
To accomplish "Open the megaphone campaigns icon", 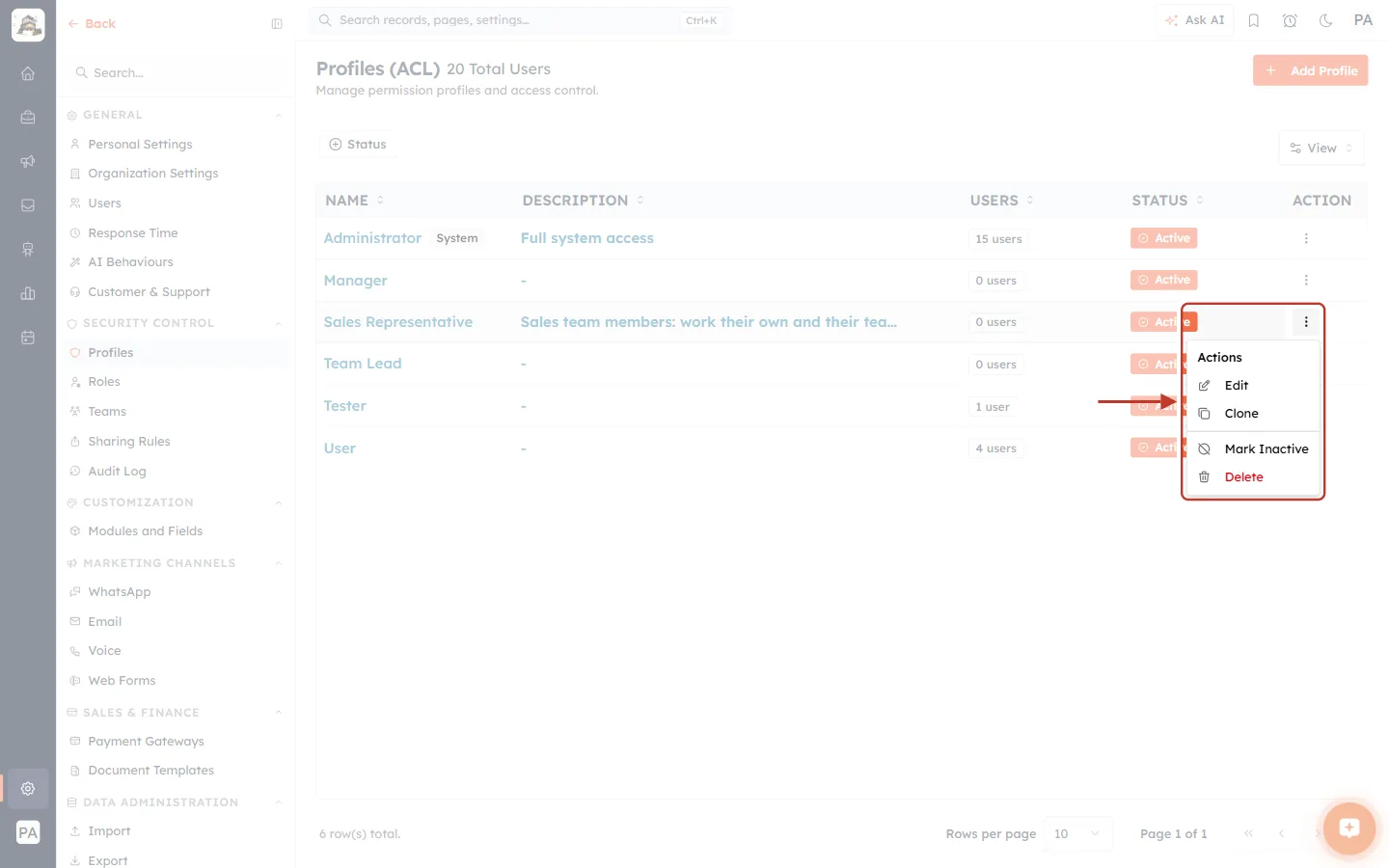I will [x=28, y=161].
